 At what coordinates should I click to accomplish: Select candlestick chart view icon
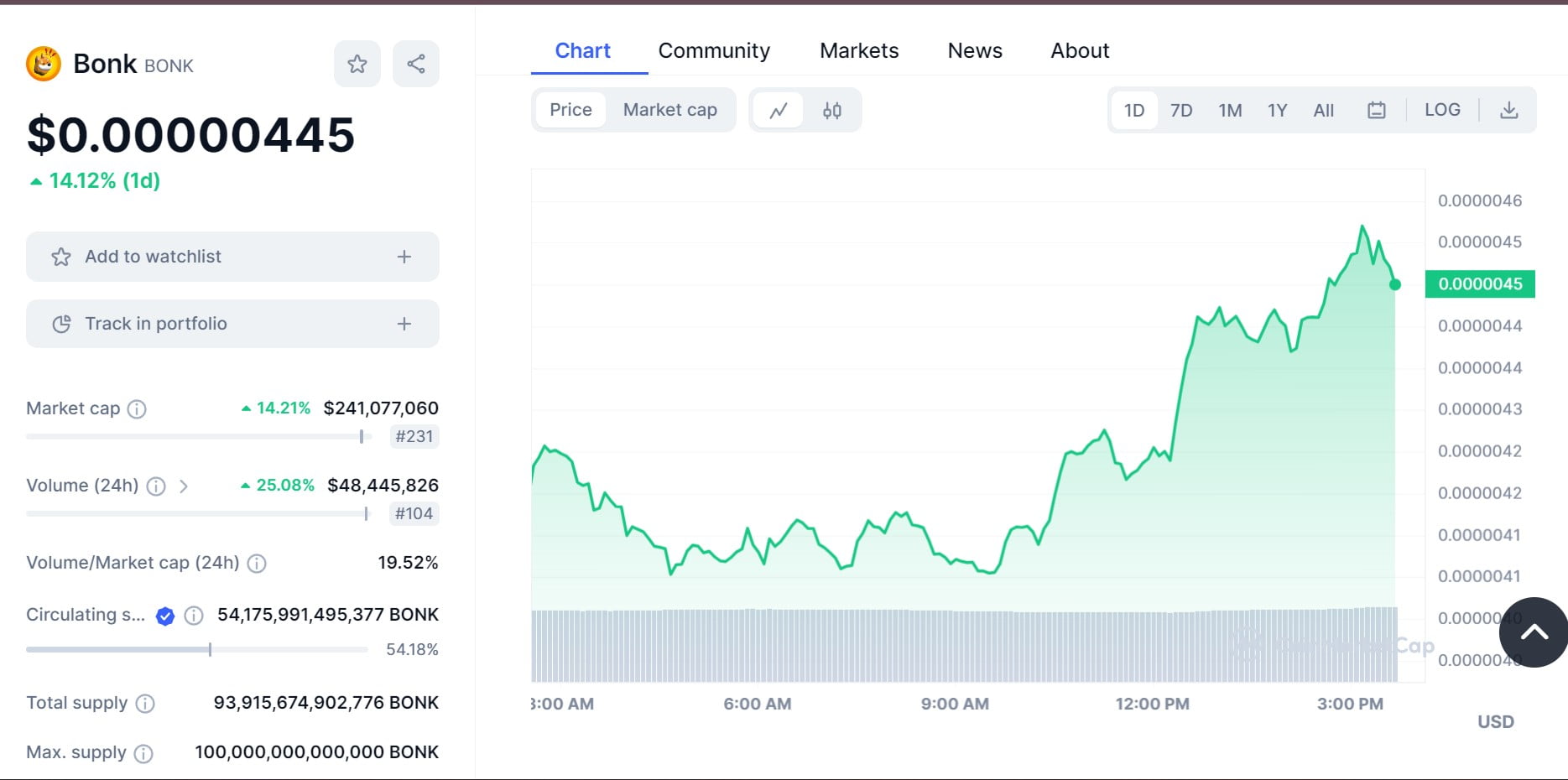point(832,111)
